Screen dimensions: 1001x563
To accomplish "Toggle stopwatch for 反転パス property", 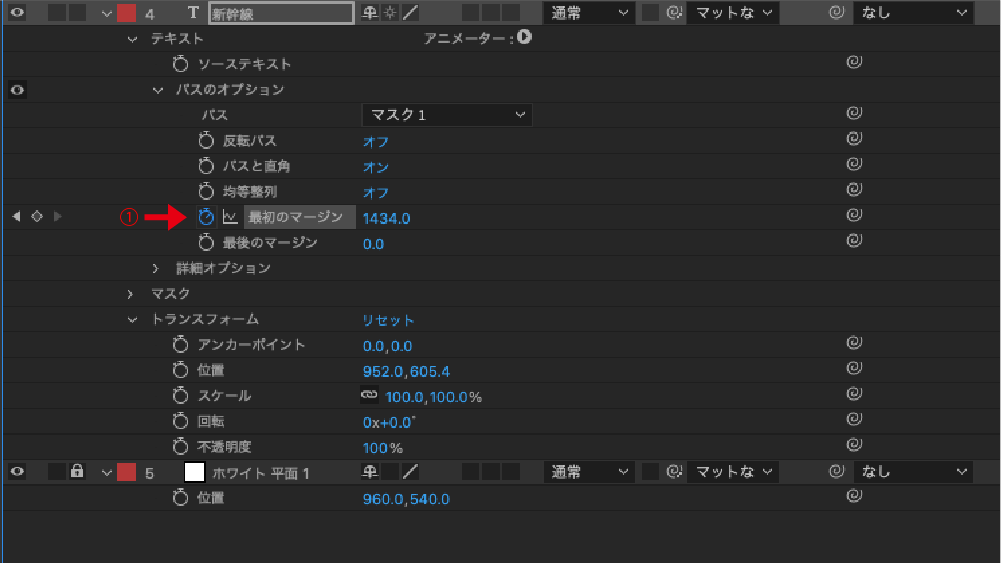I will (206, 140).
